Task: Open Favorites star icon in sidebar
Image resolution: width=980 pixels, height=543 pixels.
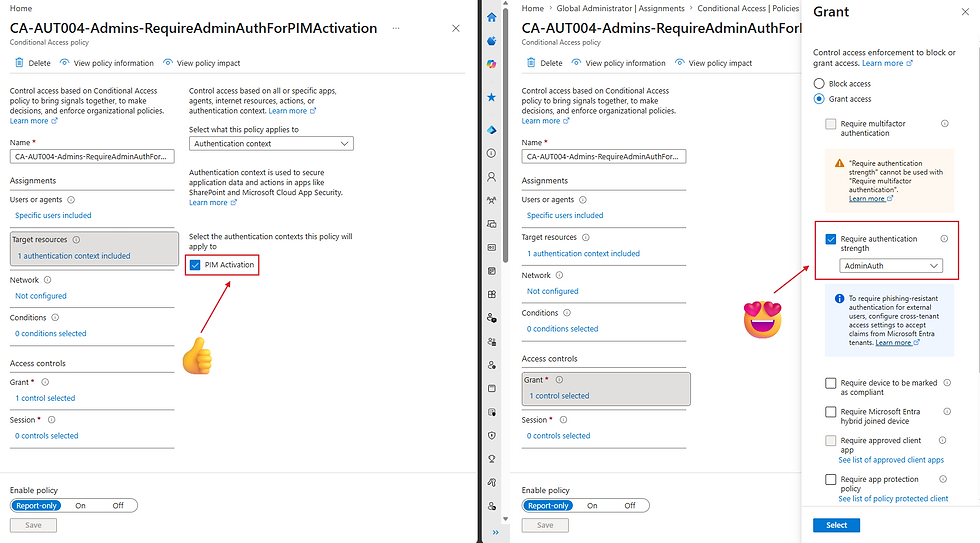Action: pos(492,97)
